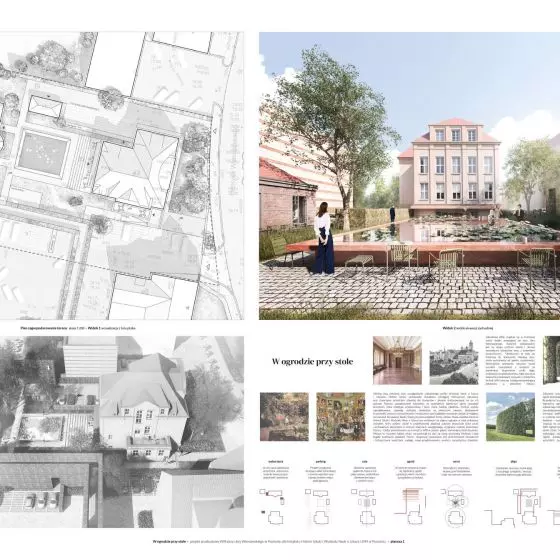The image size is (560, 560).
Task: Select the diagram with red horizontal lines
Action: tap(411, 506)
